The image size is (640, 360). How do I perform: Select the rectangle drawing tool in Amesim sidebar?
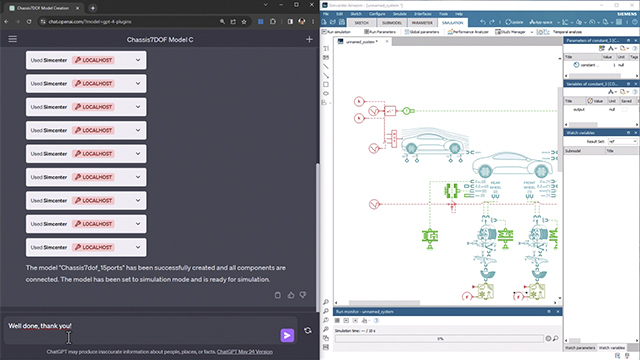(x=326, y=84)
